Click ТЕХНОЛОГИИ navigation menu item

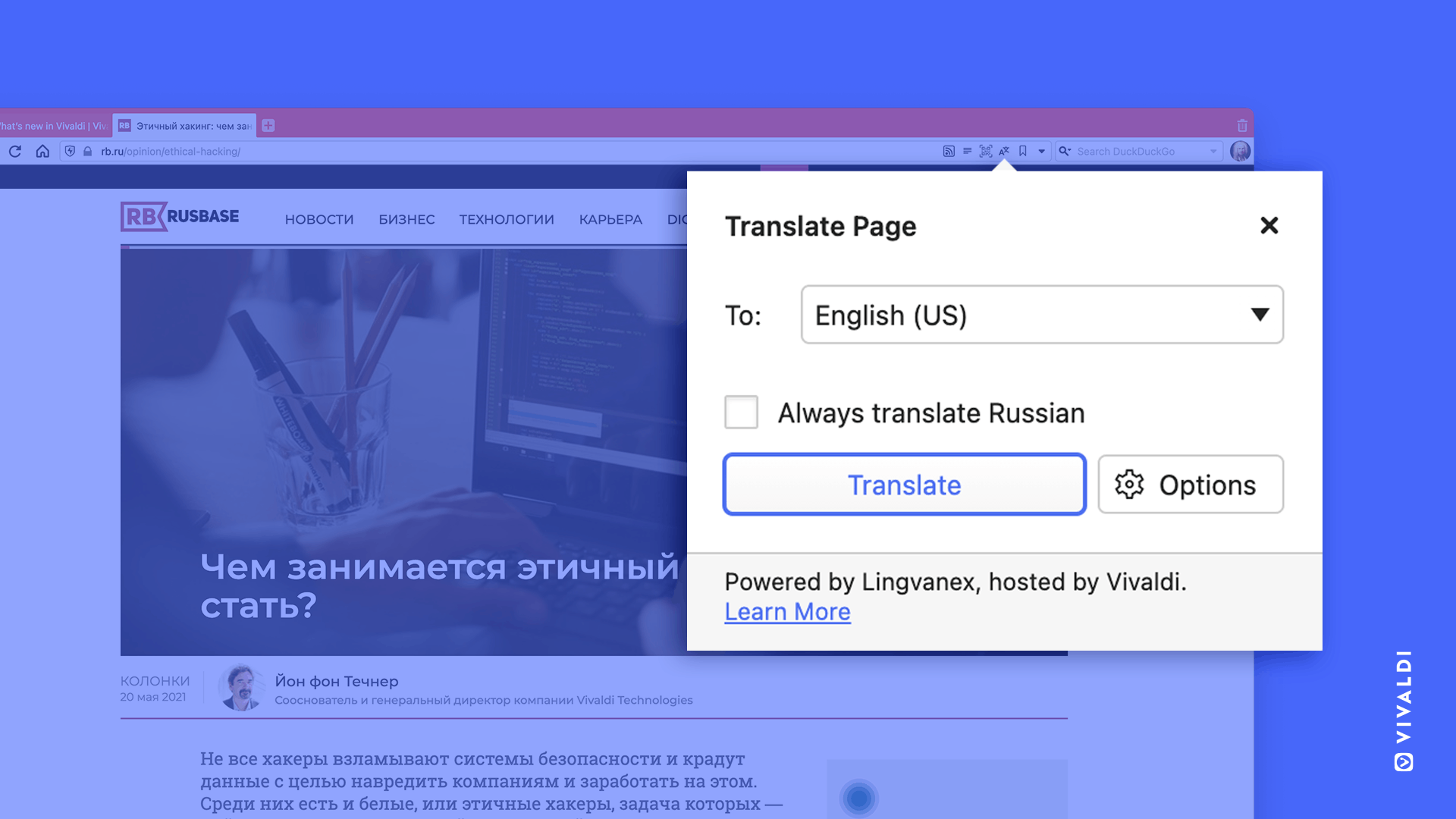[507, 219]
